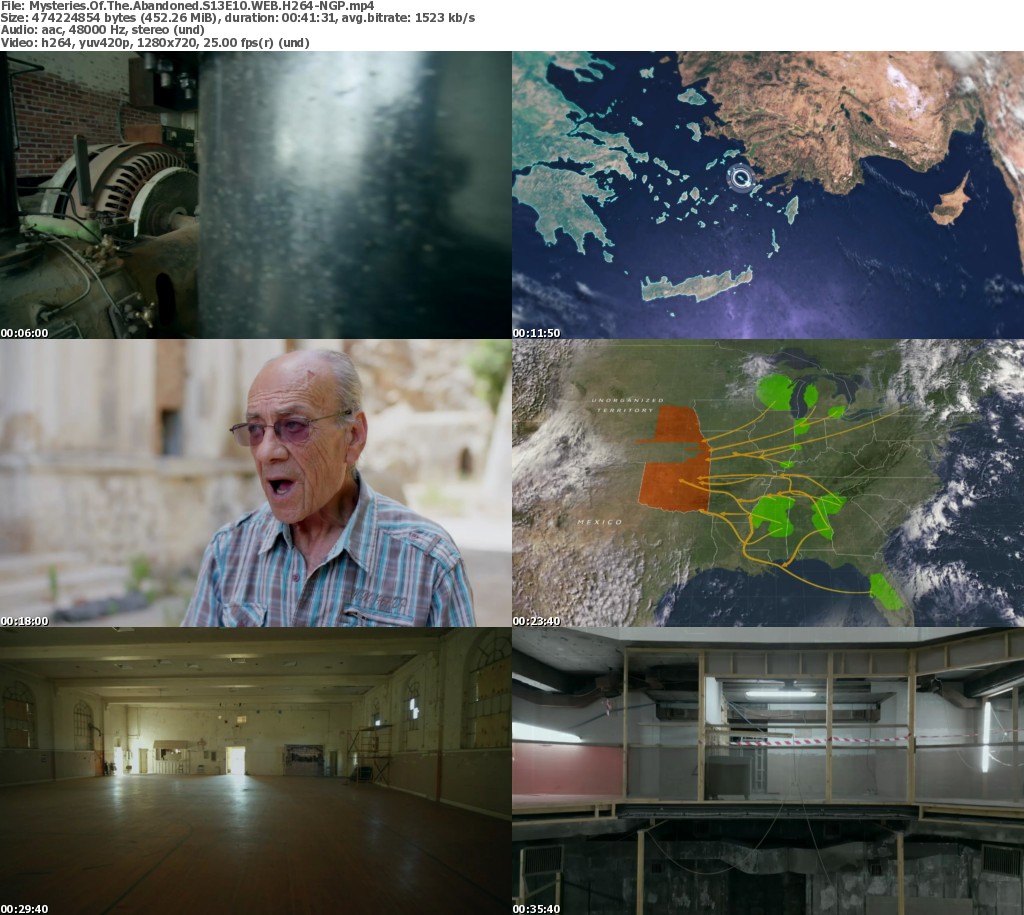This screenshot has height=915, width=1024.
Task: Click the 00:35:40 timestamp label
Action: tap(536, 909)
